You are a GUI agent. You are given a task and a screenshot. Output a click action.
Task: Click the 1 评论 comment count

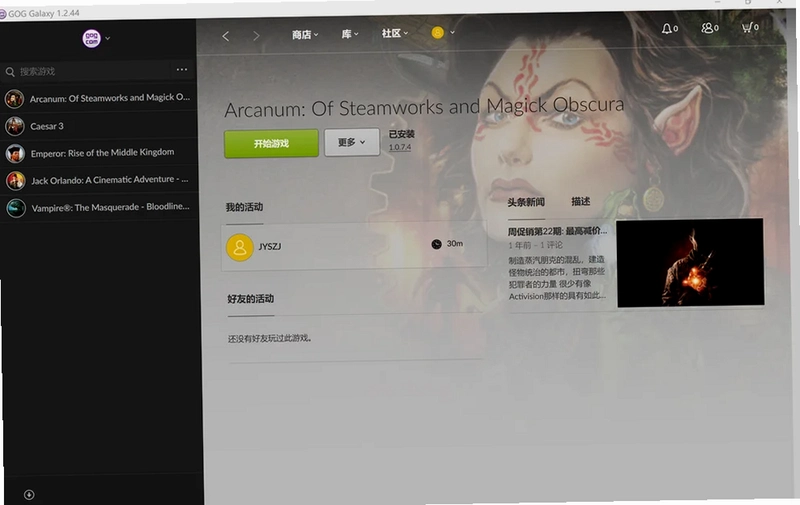coord(552,245)
